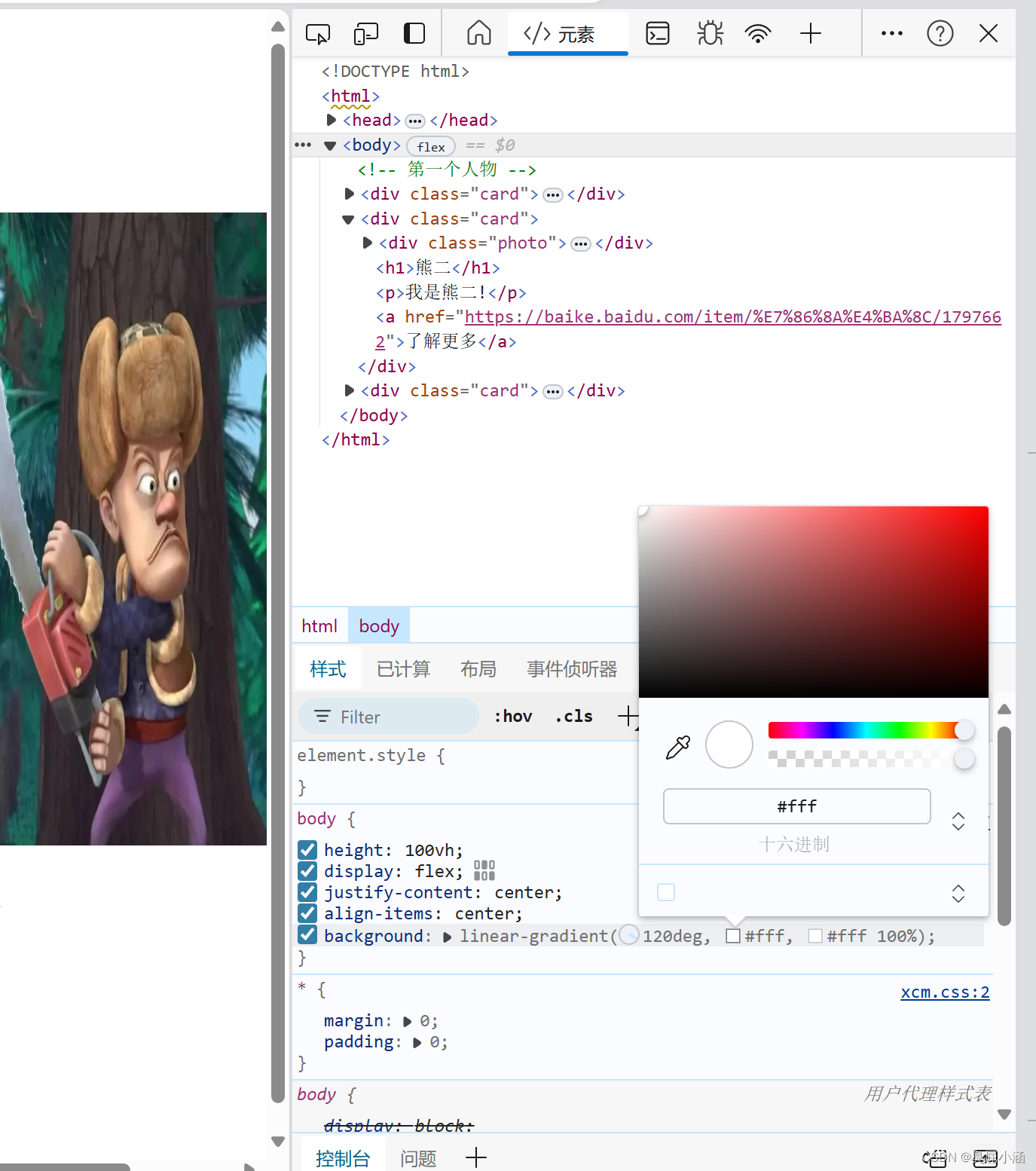
Task: Collapse the body element node
Action: pyautogui.click(x=330, y=145)
